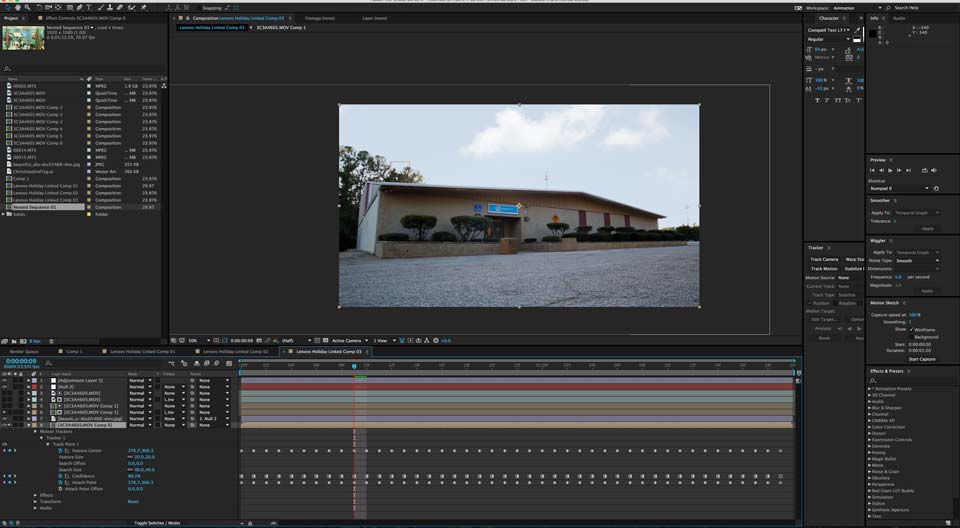
Task: Jump to first frame in Preview panel
Action: click(x=872, y=170)
